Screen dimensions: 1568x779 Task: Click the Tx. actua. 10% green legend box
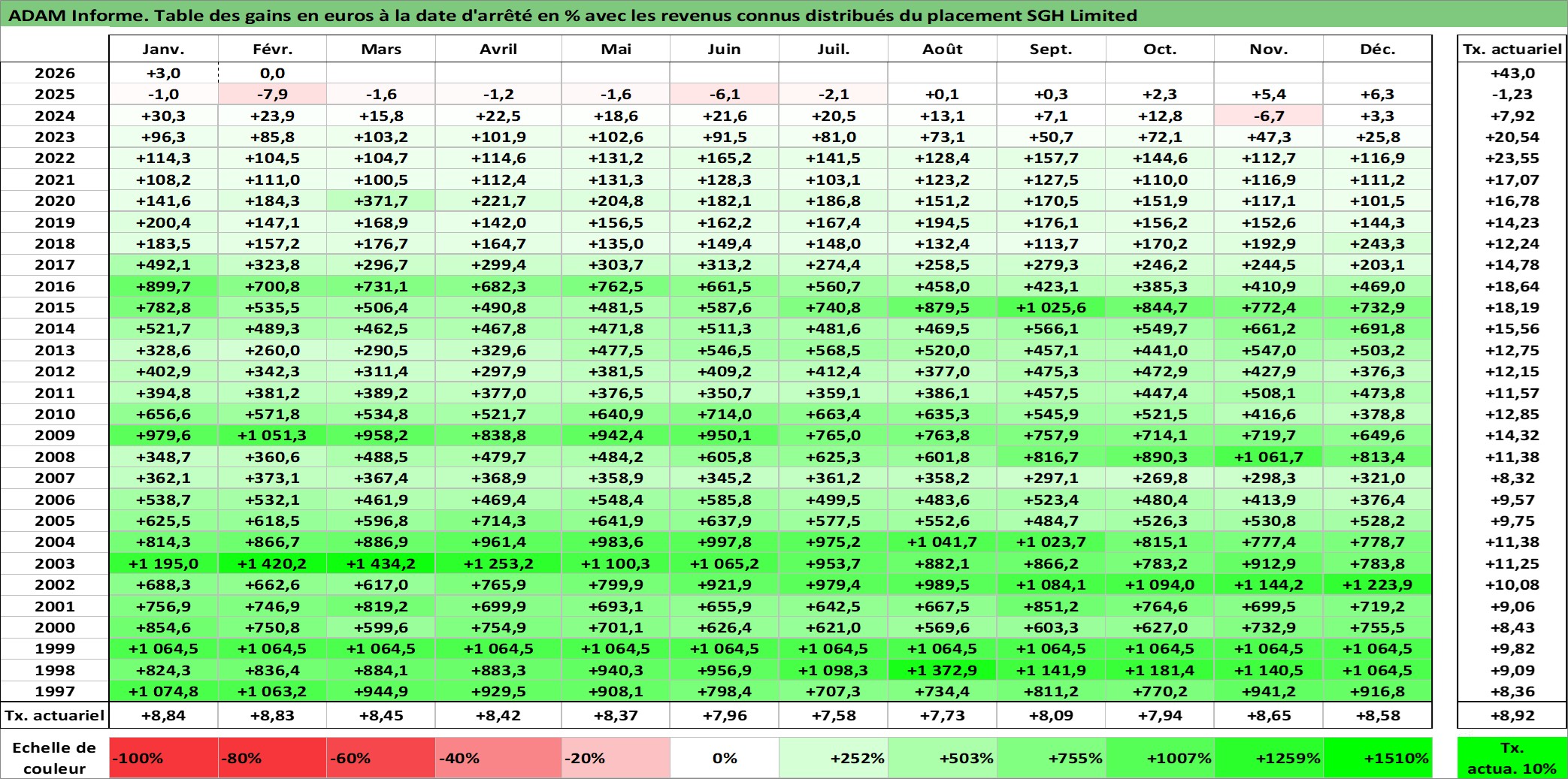1512,758
